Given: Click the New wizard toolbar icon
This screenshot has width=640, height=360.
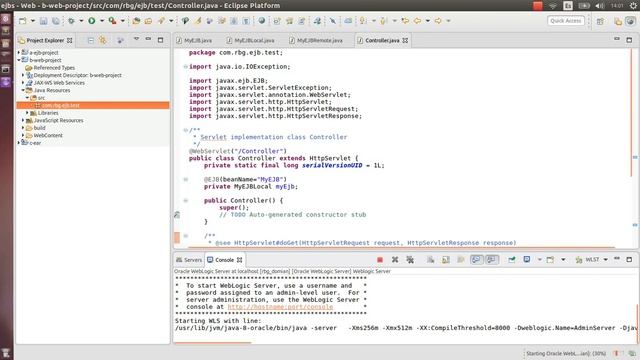Looking at the screenshot, I should pos(23,21).
